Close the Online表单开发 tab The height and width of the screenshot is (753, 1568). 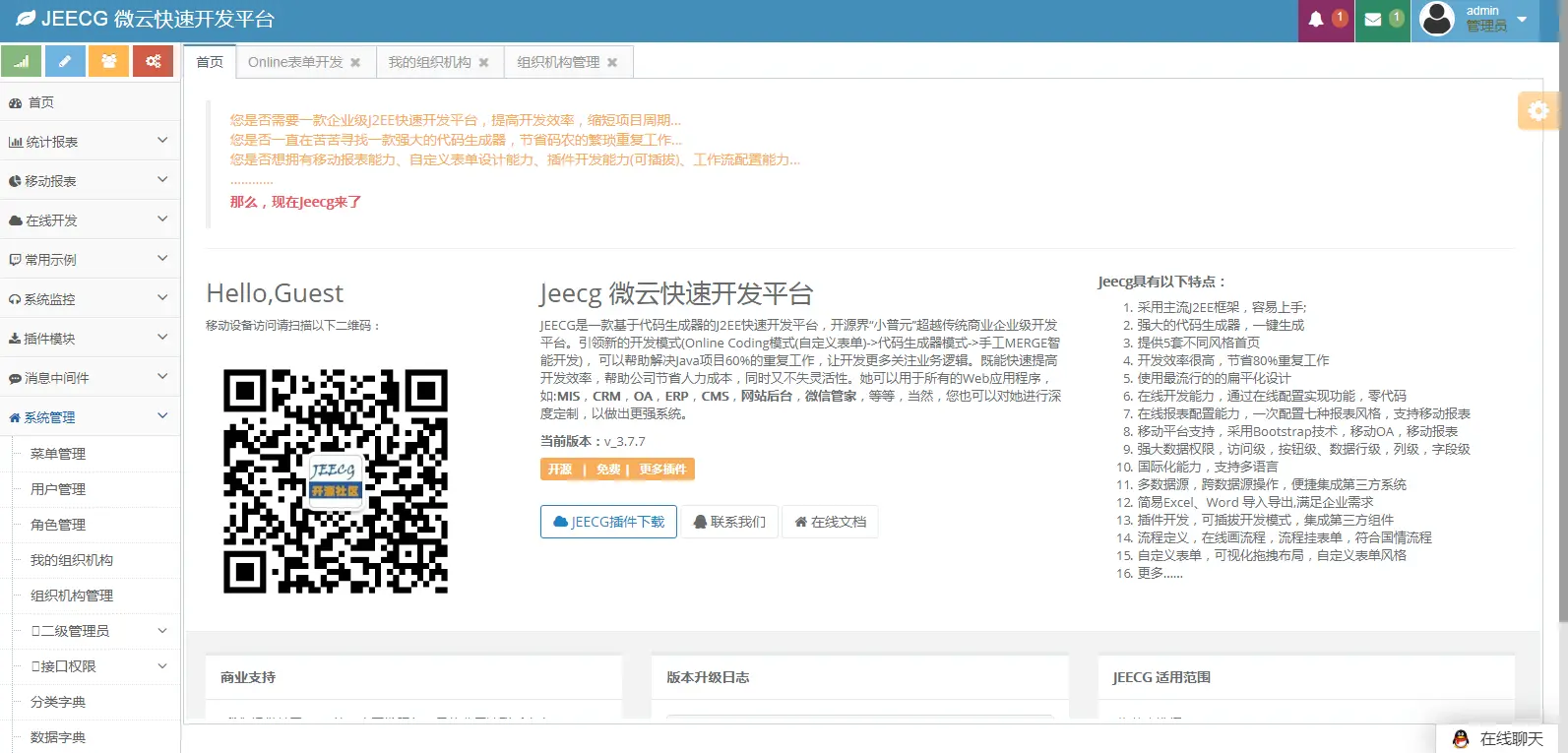tap(355, 62)
